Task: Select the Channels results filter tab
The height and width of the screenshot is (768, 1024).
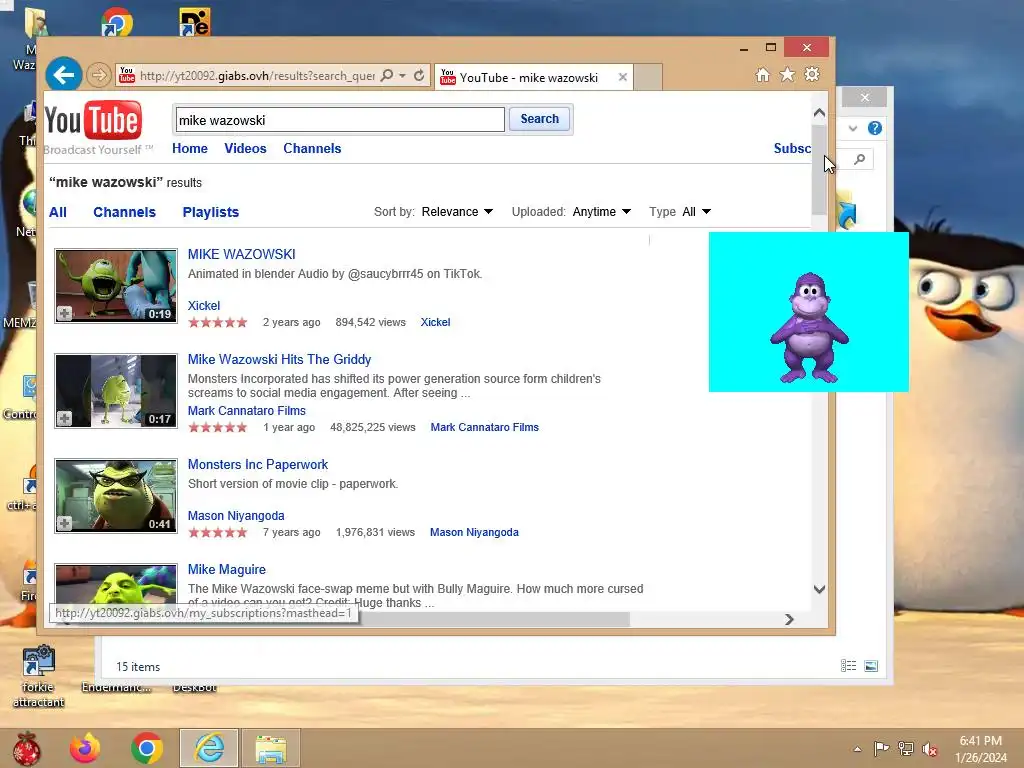Action: 124,212
